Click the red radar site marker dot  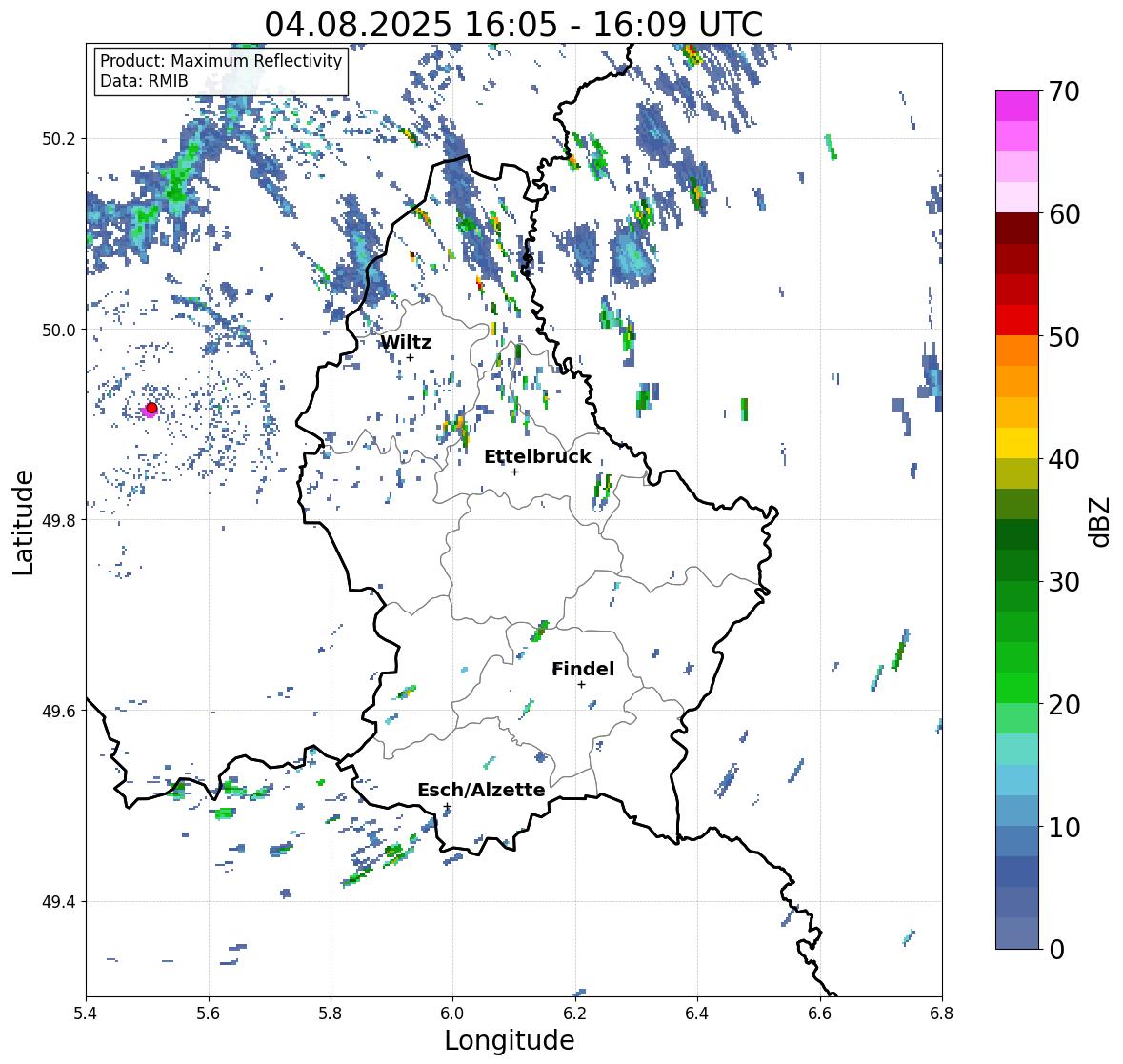coord(151,408)
